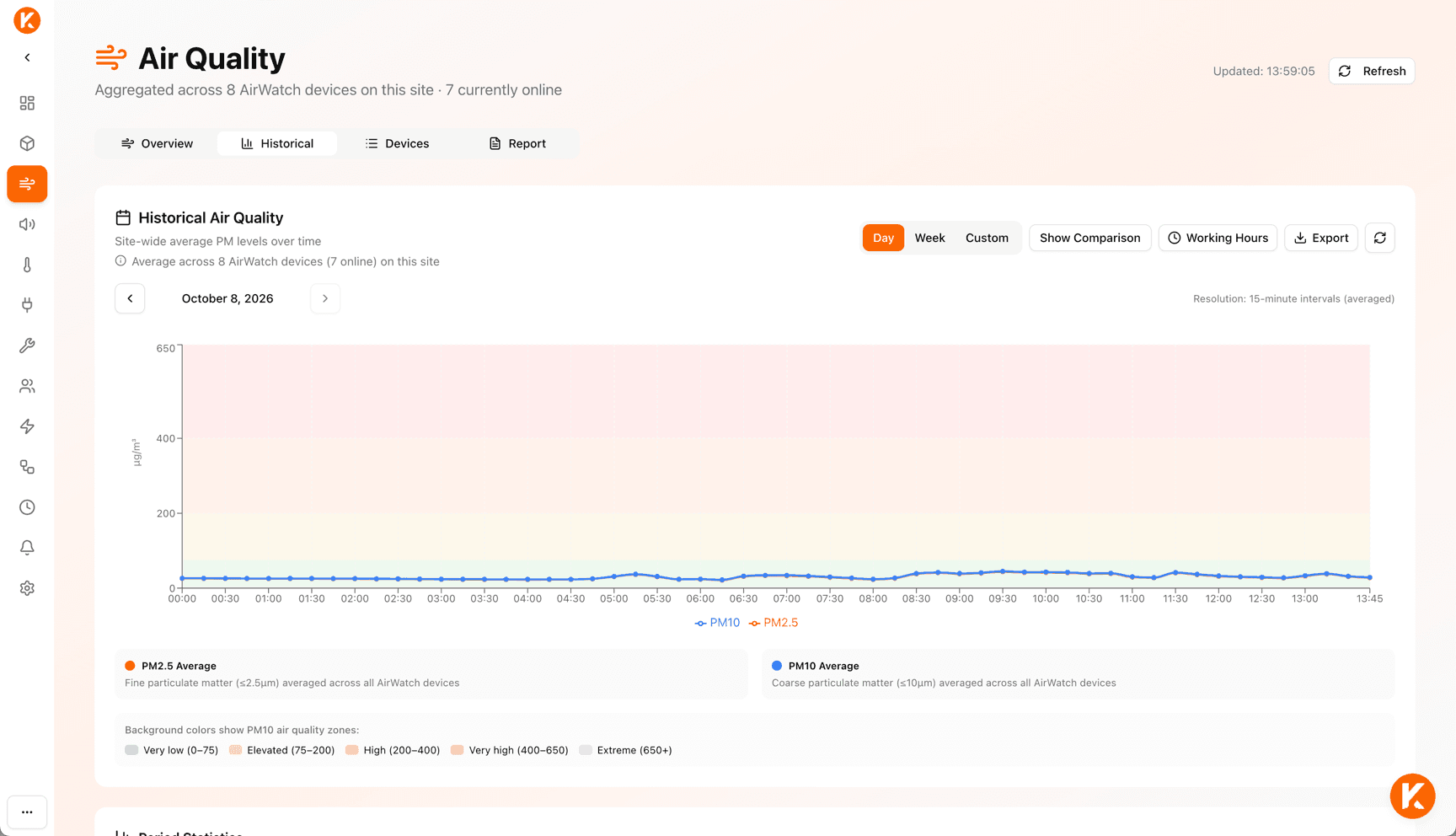Select the active Air Quality wind icon in sidebar

coord(27,184)
